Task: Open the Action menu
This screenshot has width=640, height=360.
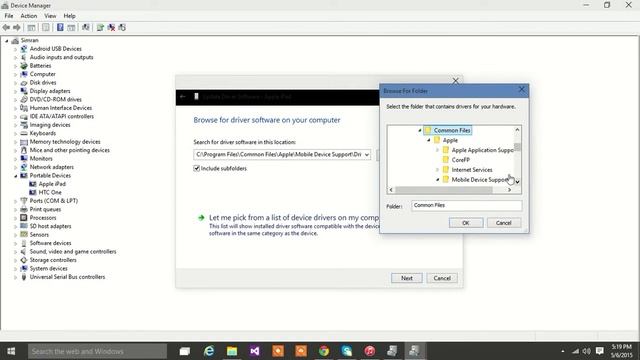Action: pos(29,16)
